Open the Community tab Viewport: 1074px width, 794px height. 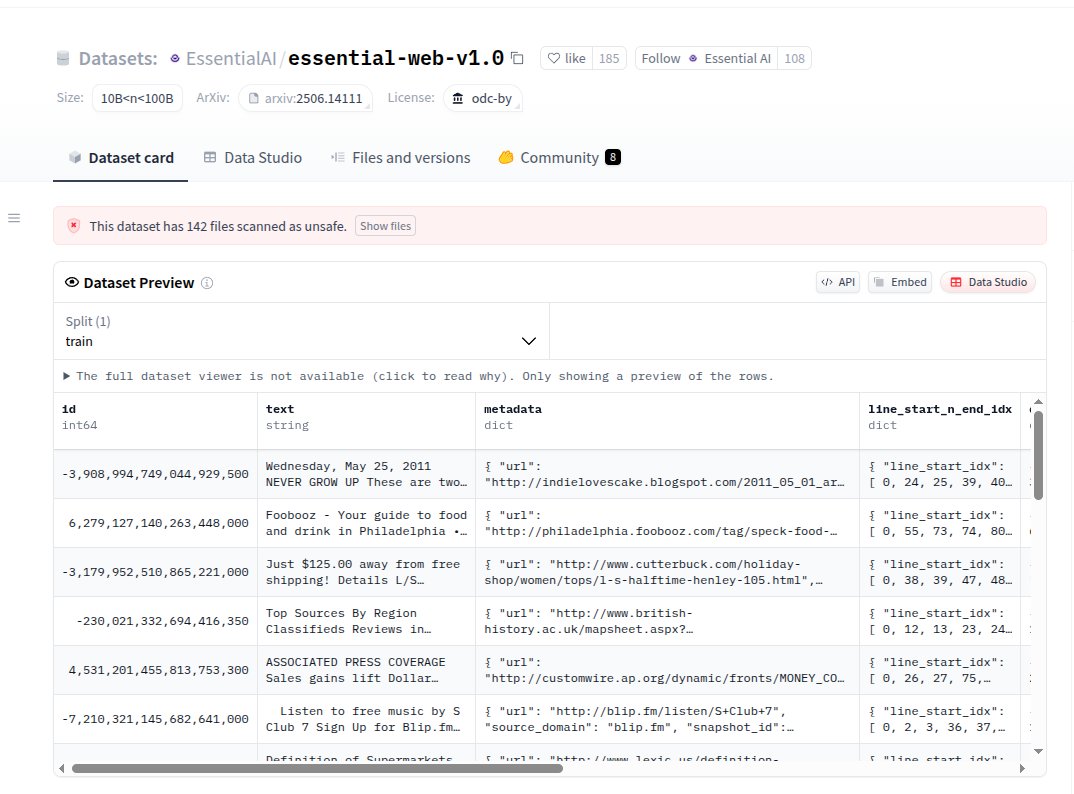[560, 158]
